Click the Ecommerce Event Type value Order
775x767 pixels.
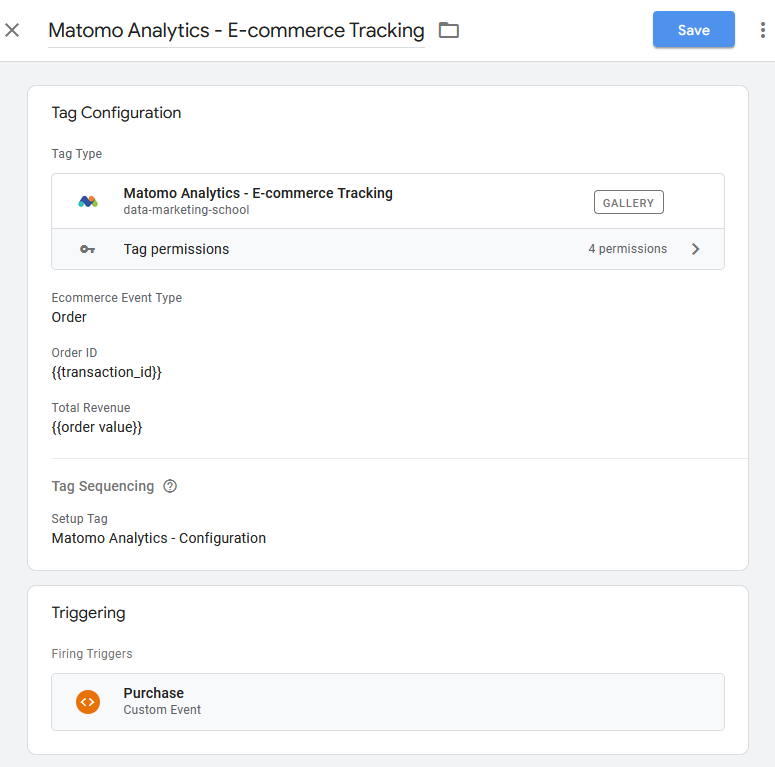(x=69, y=317)
